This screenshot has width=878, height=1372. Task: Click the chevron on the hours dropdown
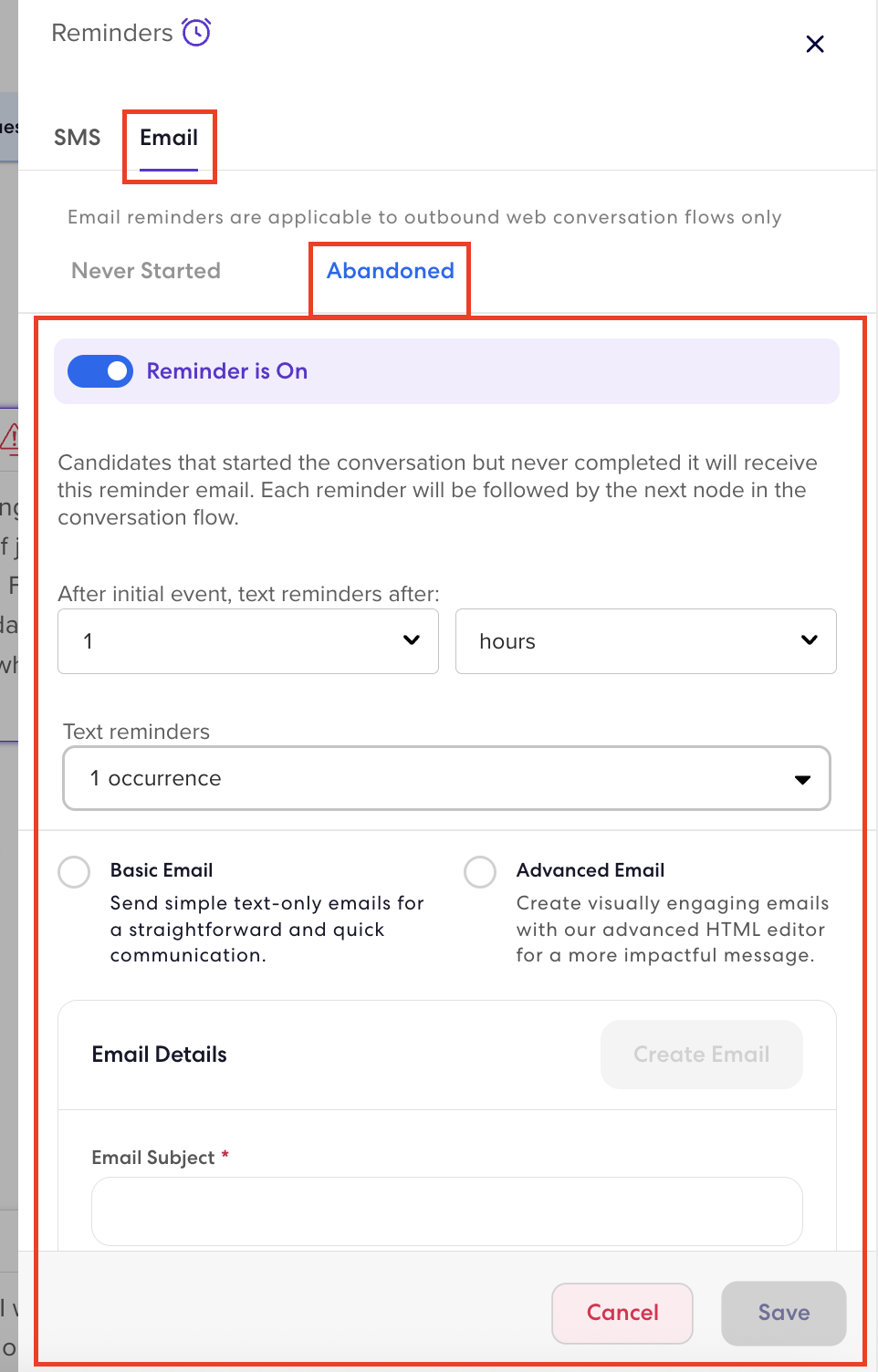click(x=809, y=640)
